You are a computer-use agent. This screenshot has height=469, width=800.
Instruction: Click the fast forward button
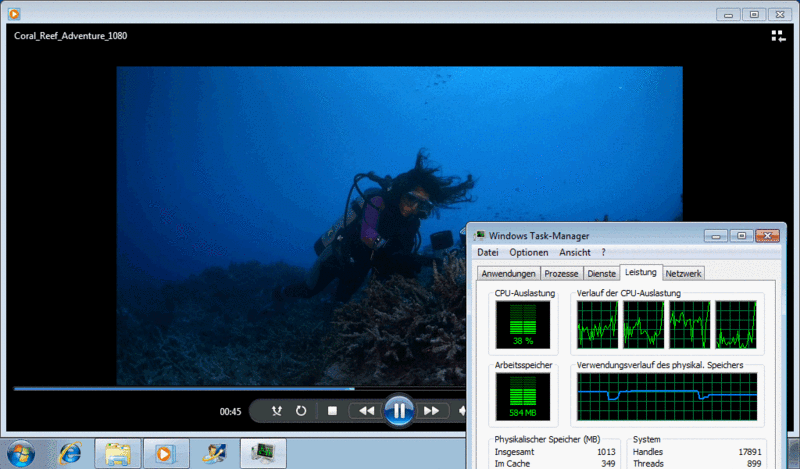pos(431,410)
